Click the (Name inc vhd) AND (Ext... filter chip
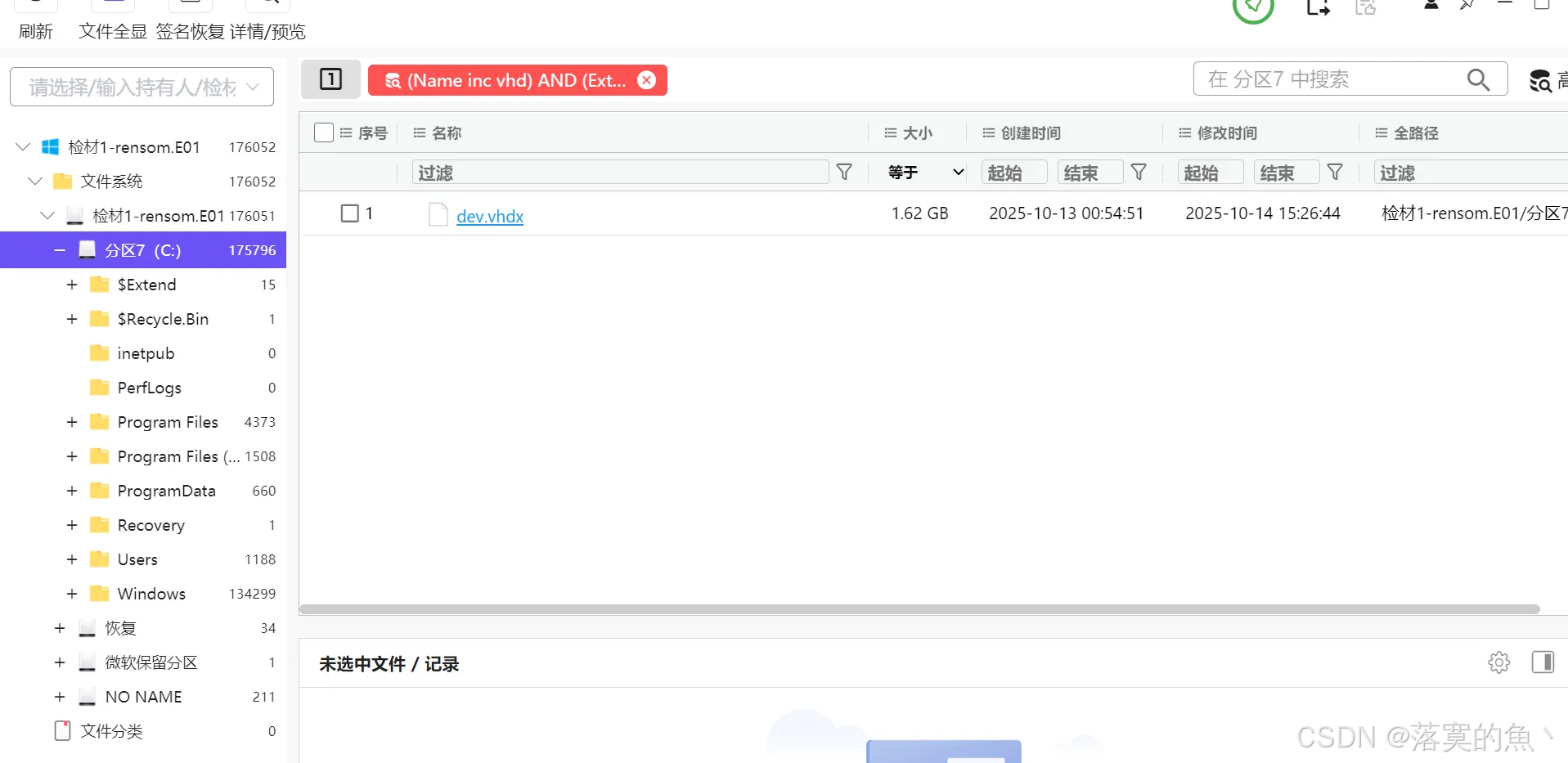 (517, 80)
